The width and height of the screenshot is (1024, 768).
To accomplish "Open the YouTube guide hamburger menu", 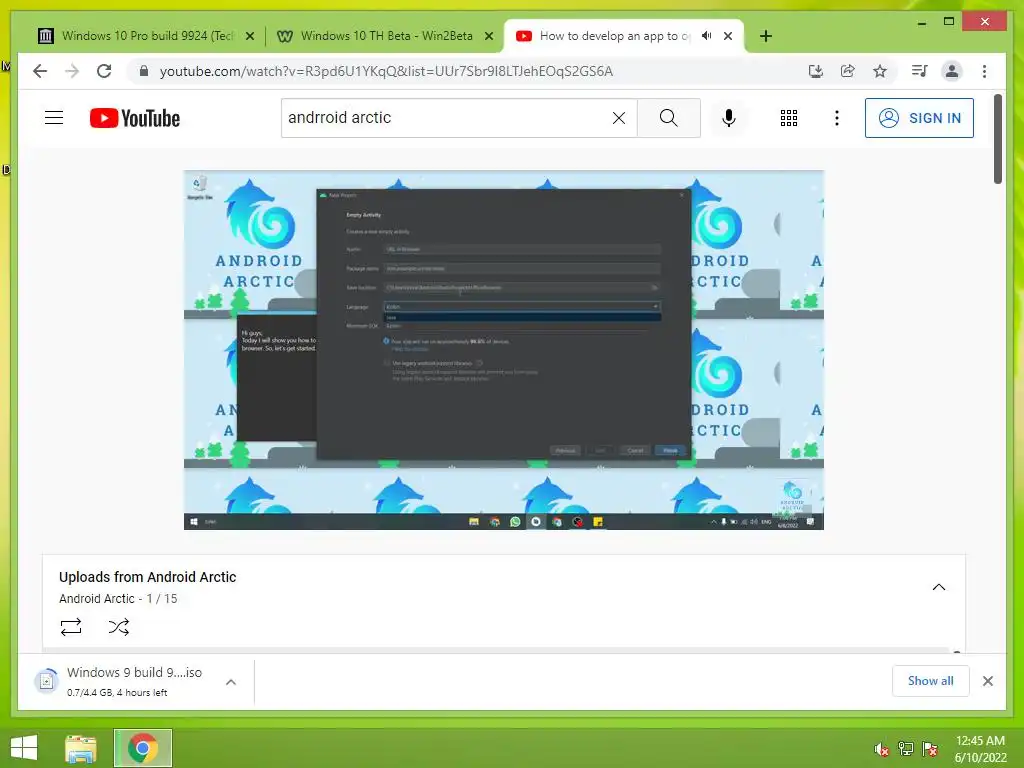I will 54,118.
